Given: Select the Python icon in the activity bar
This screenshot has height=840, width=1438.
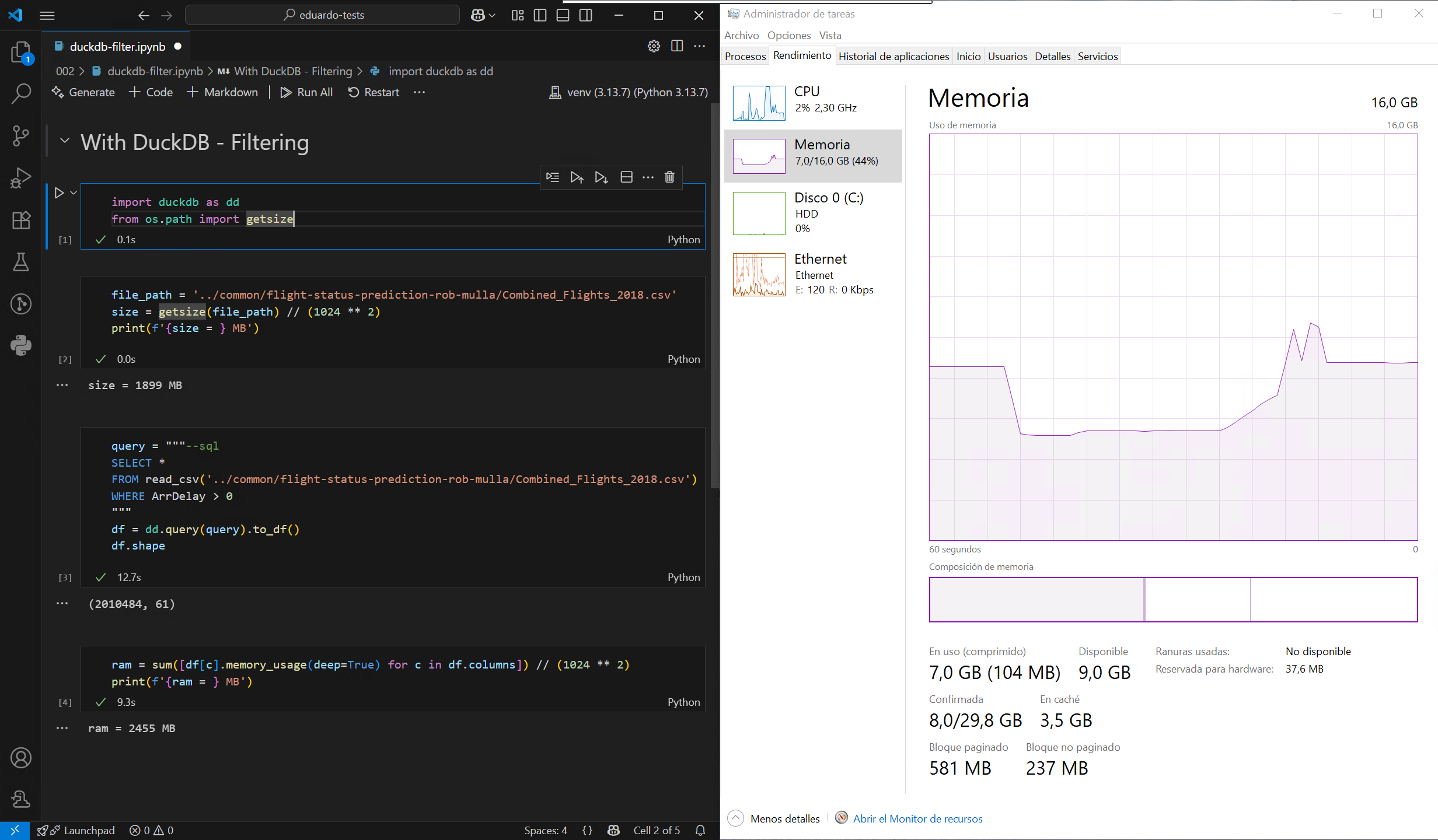Looking at the screenshot, I should (x=21, y=345).
